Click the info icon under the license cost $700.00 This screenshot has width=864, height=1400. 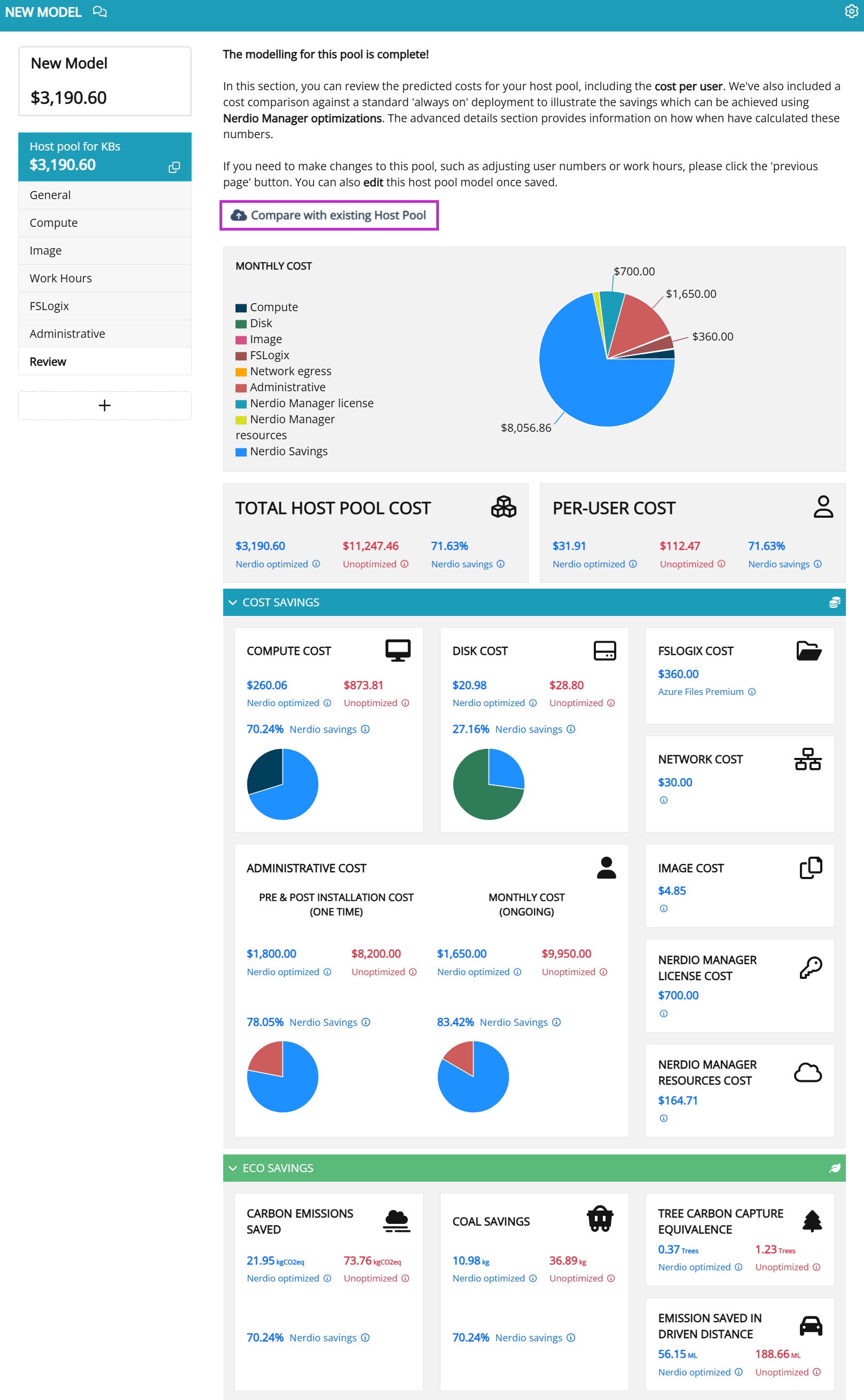[x=663, y=1013]
